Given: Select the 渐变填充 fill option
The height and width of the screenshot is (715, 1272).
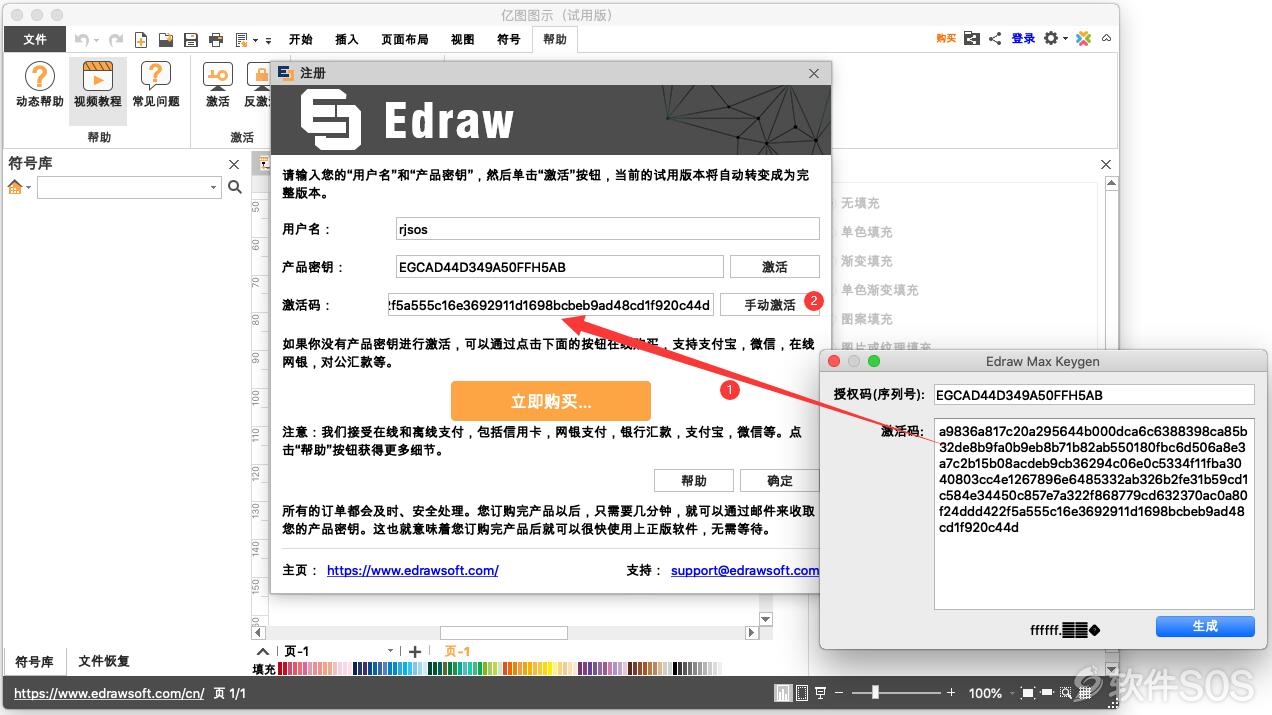Looking at the screenshot, I should point(866,261).
